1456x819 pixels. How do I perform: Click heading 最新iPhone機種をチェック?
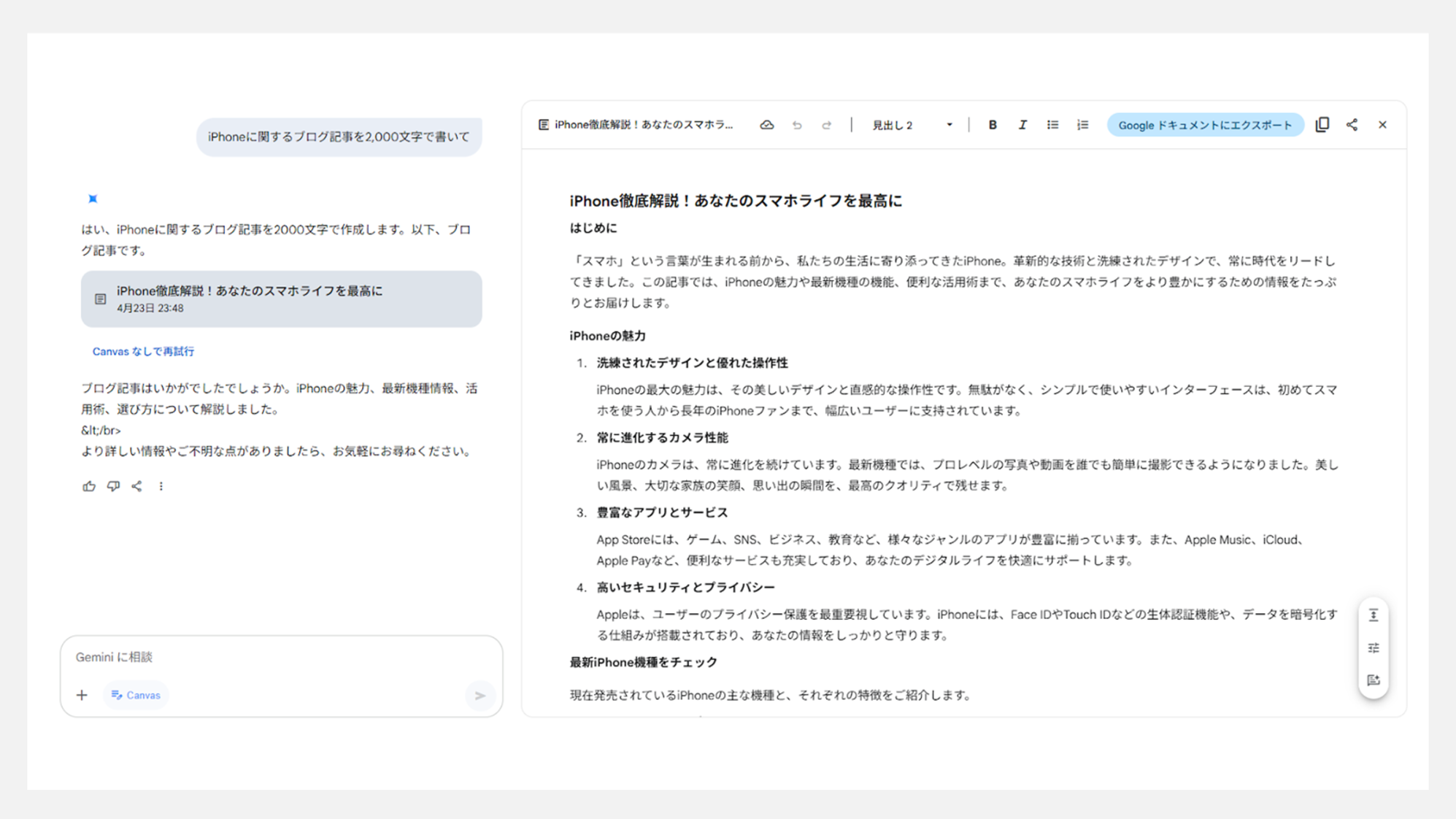pyautogui.click(x=644, y=662)
